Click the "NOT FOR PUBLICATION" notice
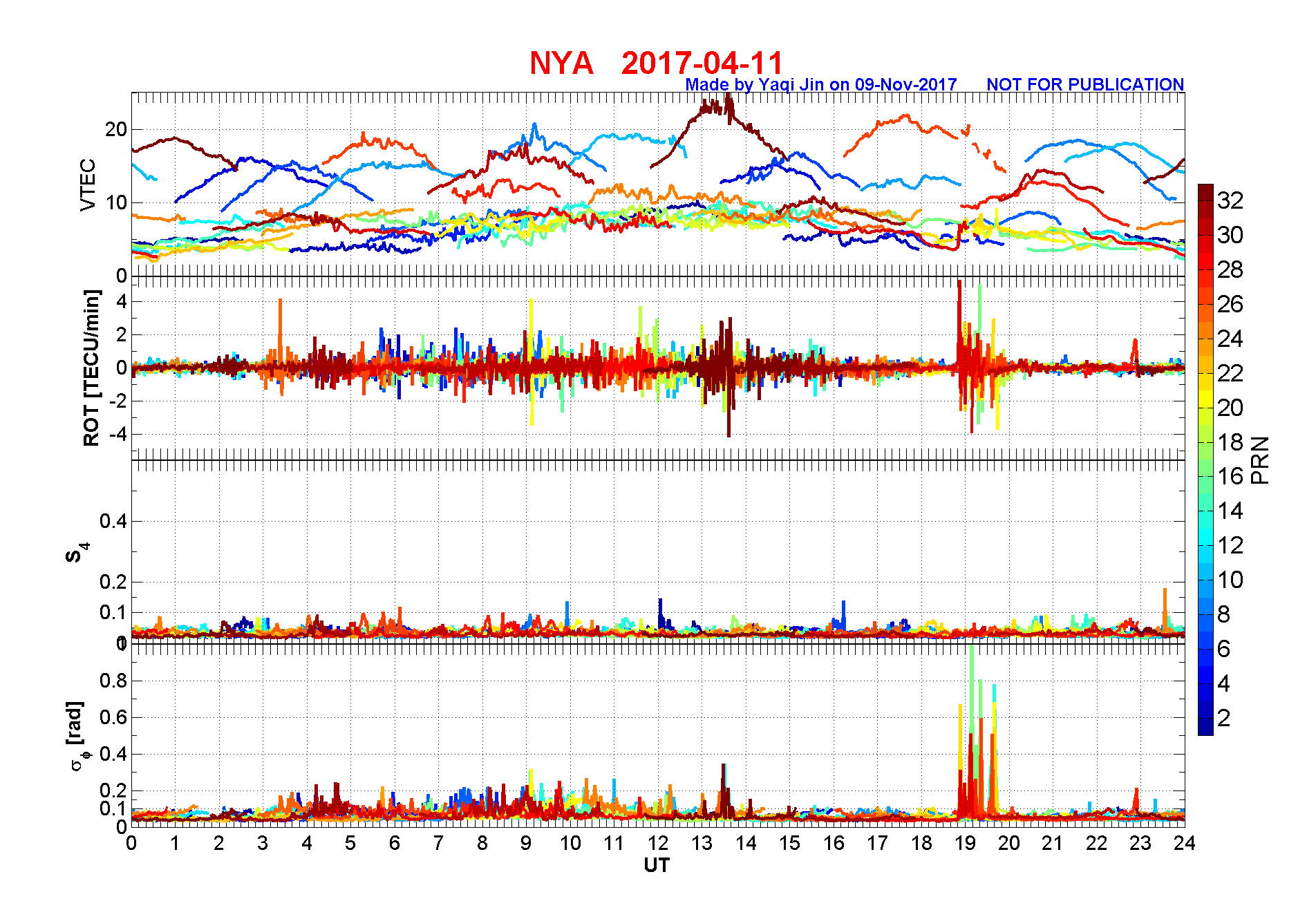1316x919 pixels. tap(1085, 84)
